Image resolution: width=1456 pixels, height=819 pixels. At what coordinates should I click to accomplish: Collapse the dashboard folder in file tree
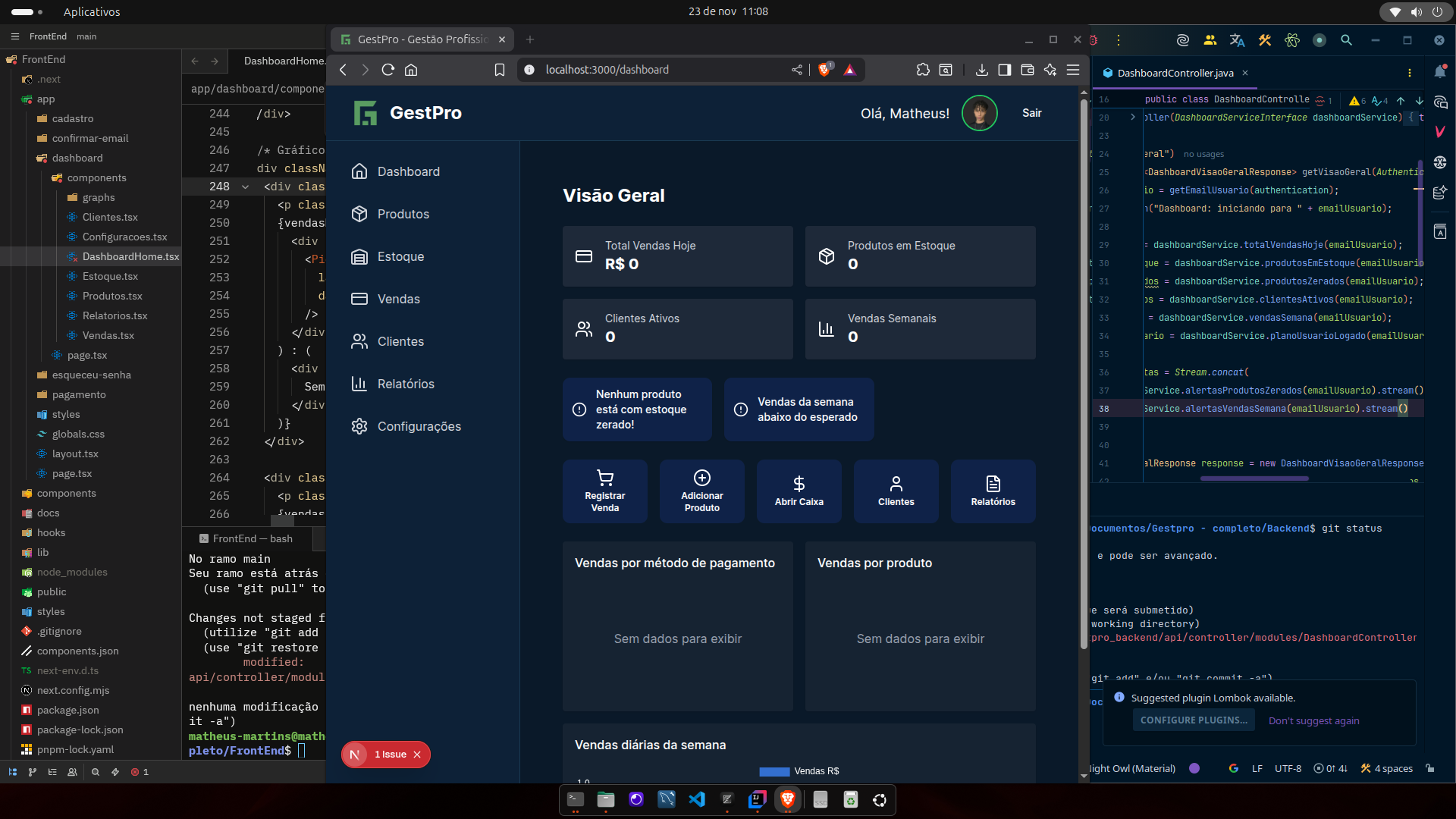click(x=77, y=158)
